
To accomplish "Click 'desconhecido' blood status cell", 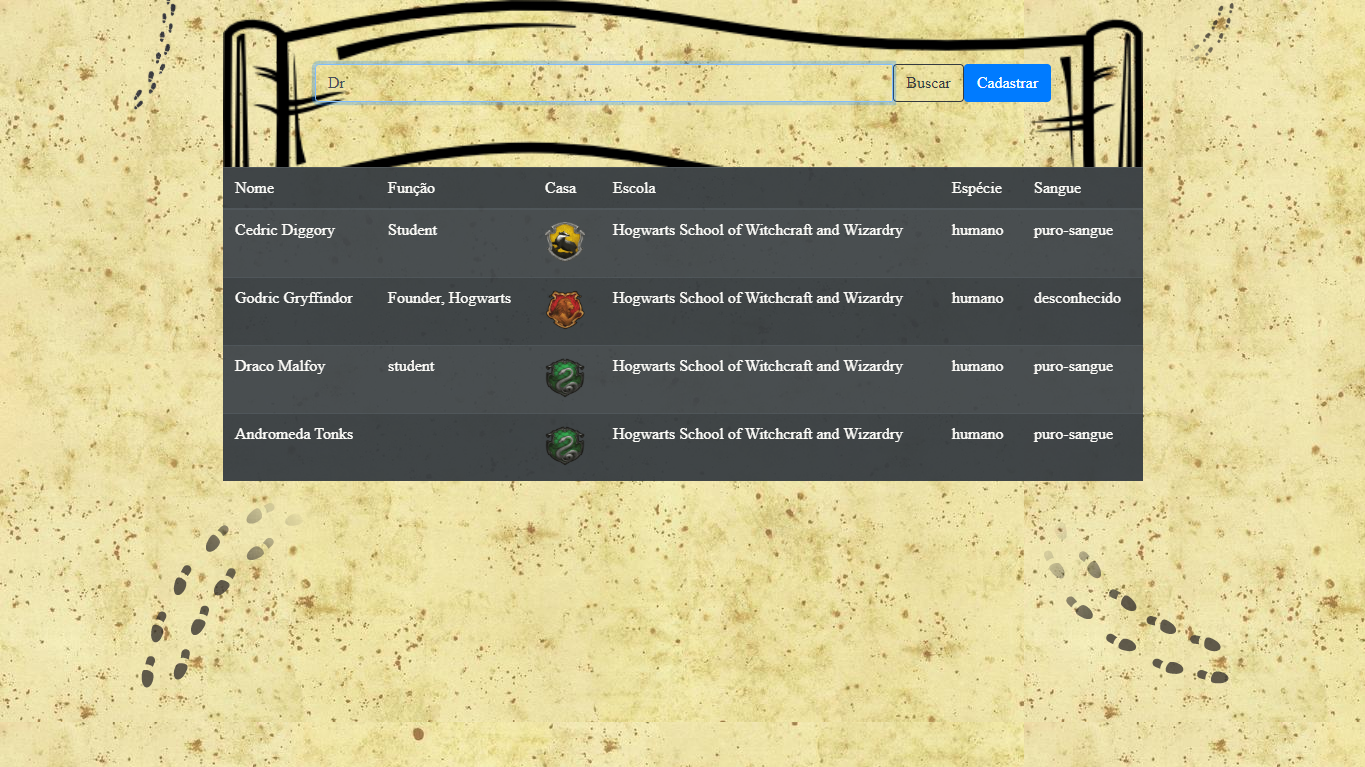I will [1077, 298].
